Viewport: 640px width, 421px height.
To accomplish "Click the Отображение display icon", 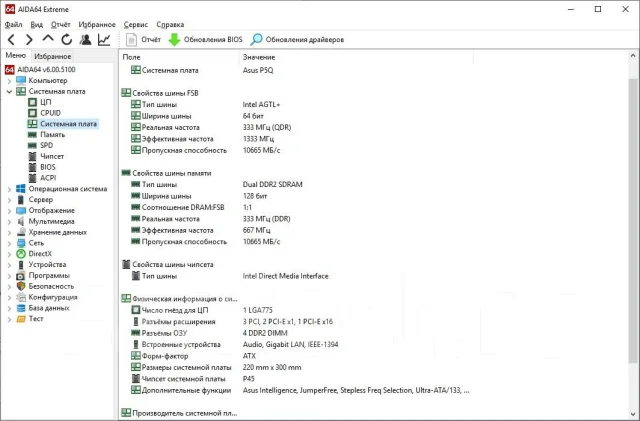I will click(x=21, y=210).
